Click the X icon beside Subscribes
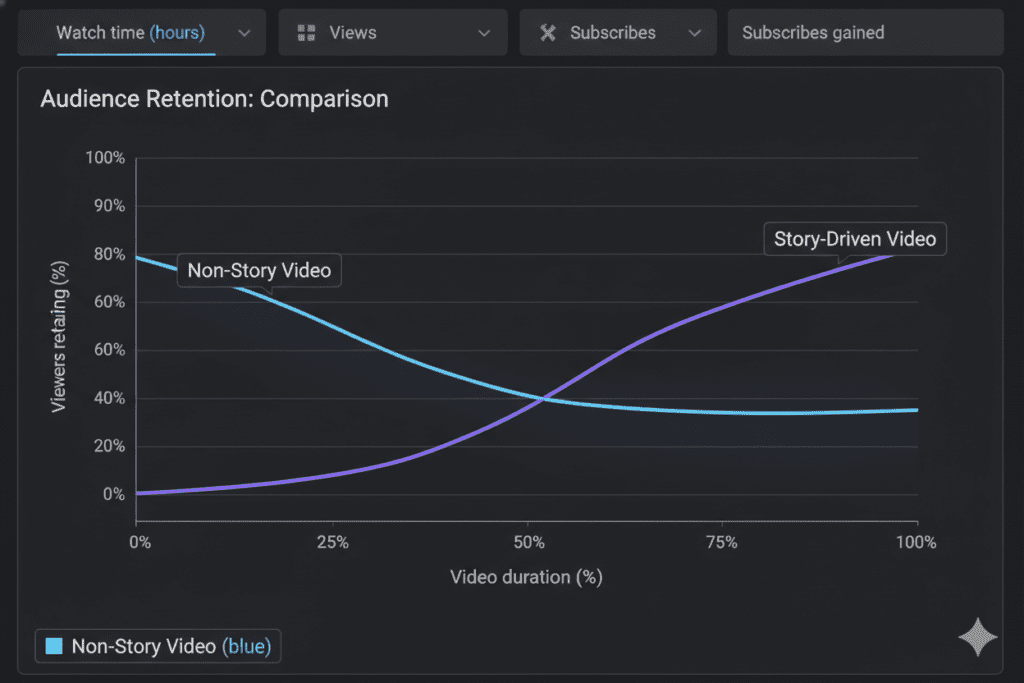 coord(547,33)
